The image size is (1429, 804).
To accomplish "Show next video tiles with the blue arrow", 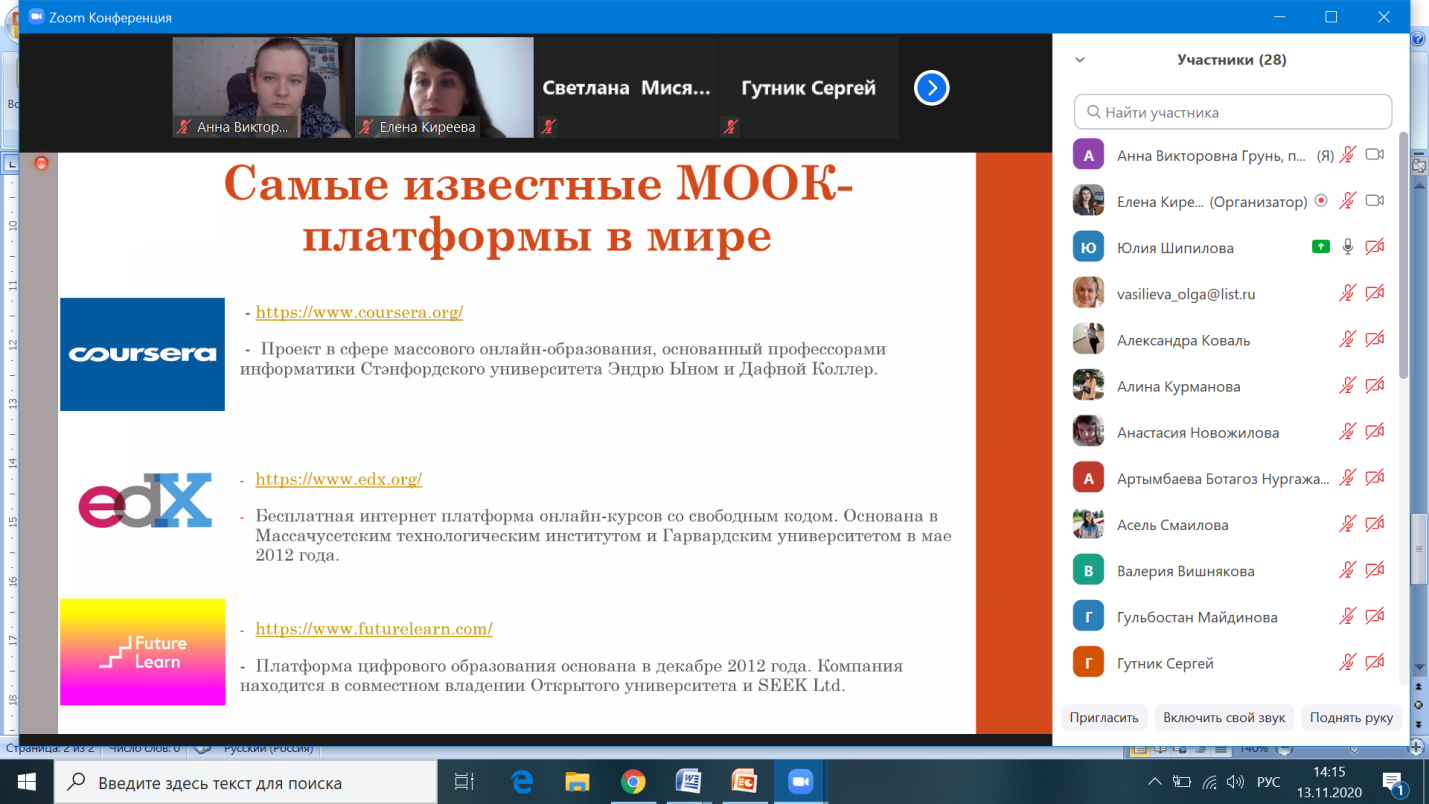I will click(x=931, y=88).
